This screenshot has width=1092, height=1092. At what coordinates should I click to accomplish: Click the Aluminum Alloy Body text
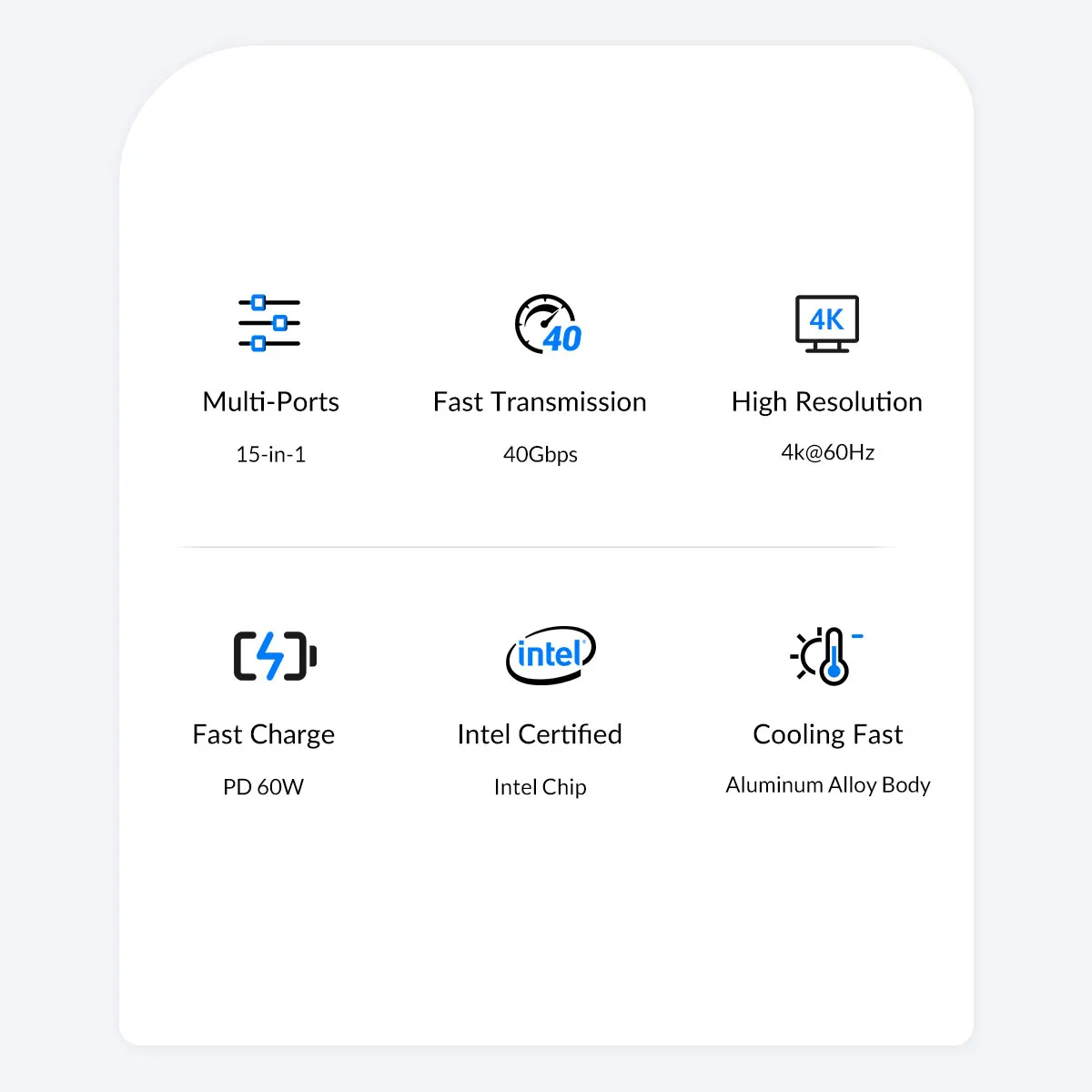[x=827, y=785]
